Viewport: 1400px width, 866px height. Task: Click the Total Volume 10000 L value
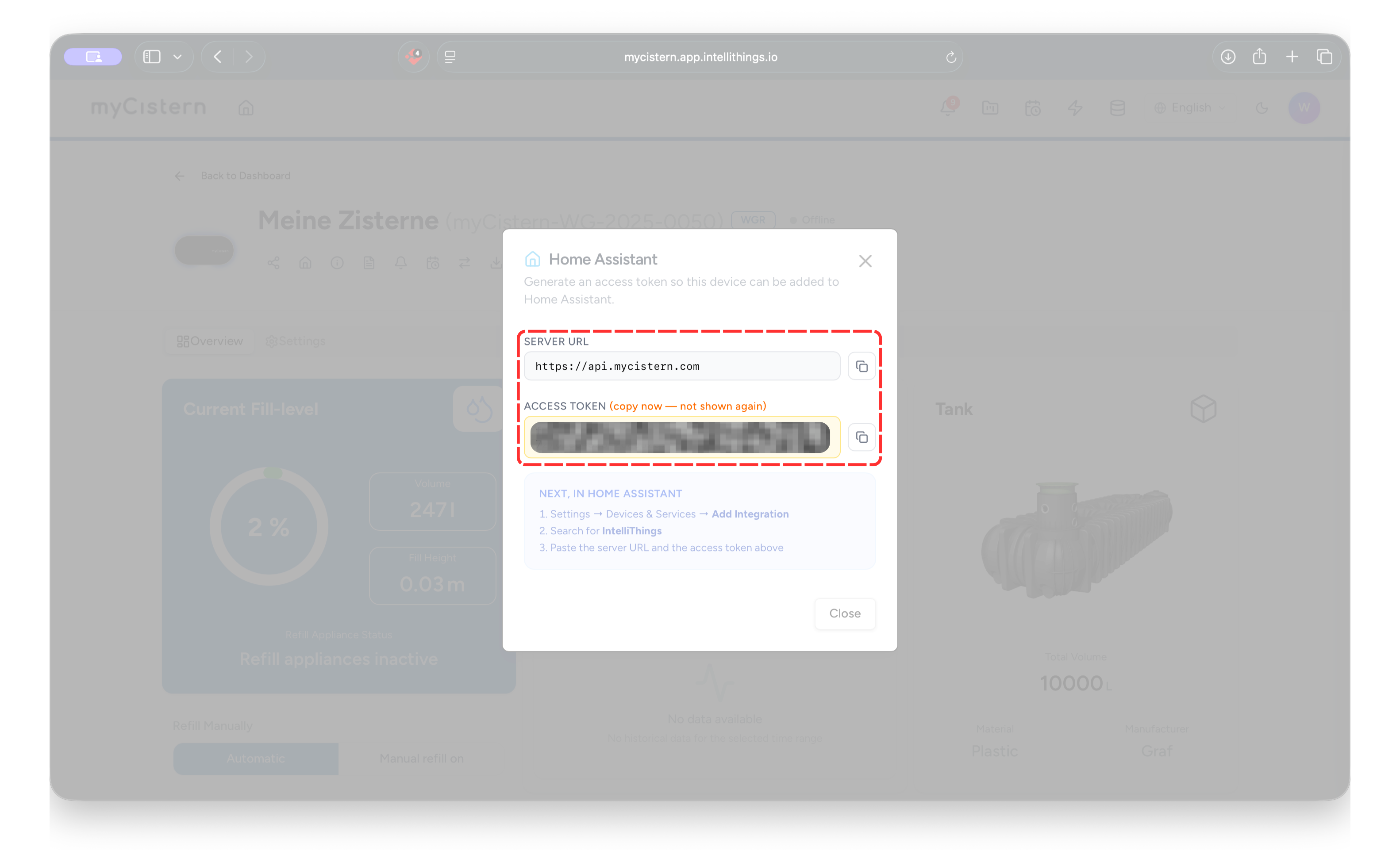pos(1076,683)
